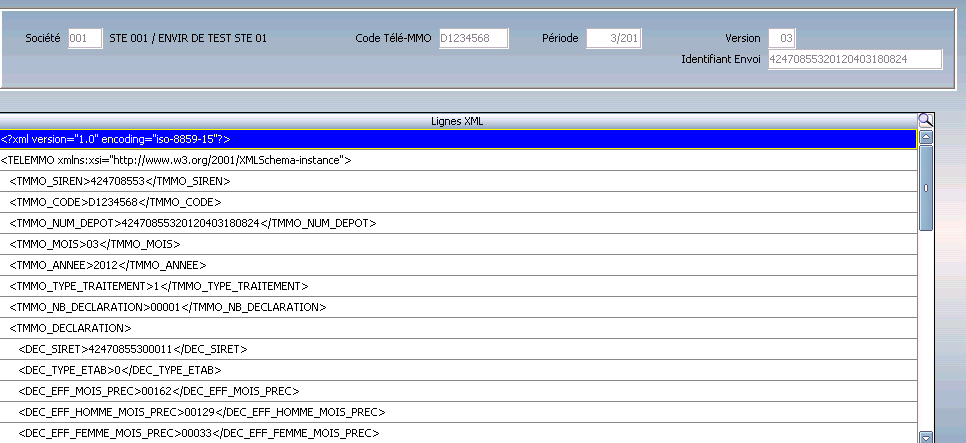Click the Société code field
The image size is (966, 443).
pos(85,38)
